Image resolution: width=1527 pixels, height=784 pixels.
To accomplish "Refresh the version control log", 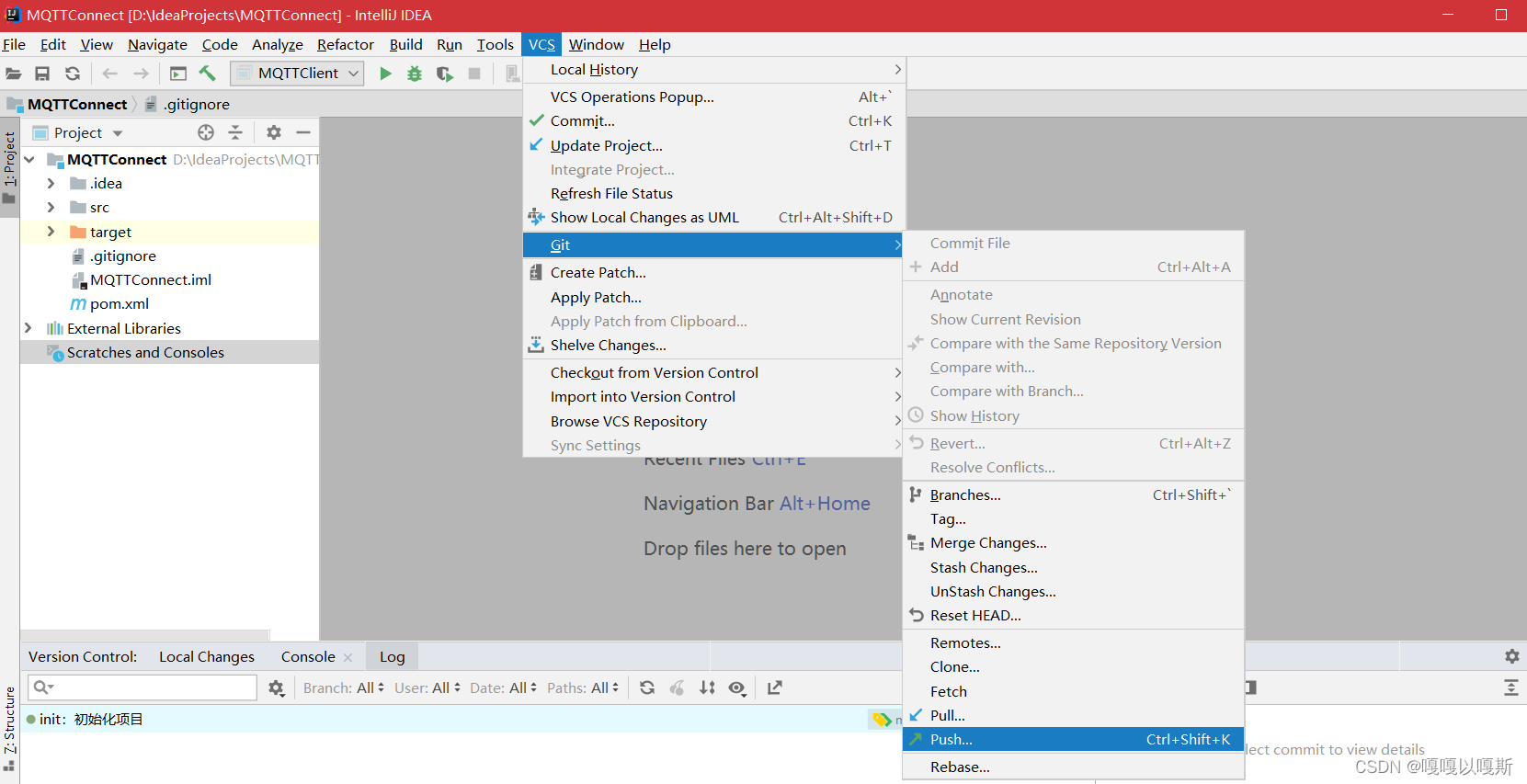I will coord(647,687).
